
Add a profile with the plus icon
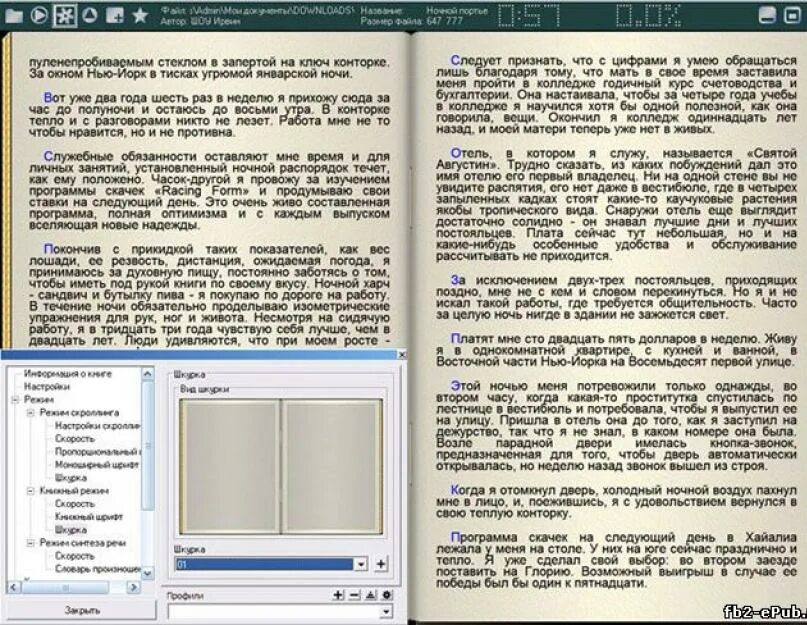338,595
